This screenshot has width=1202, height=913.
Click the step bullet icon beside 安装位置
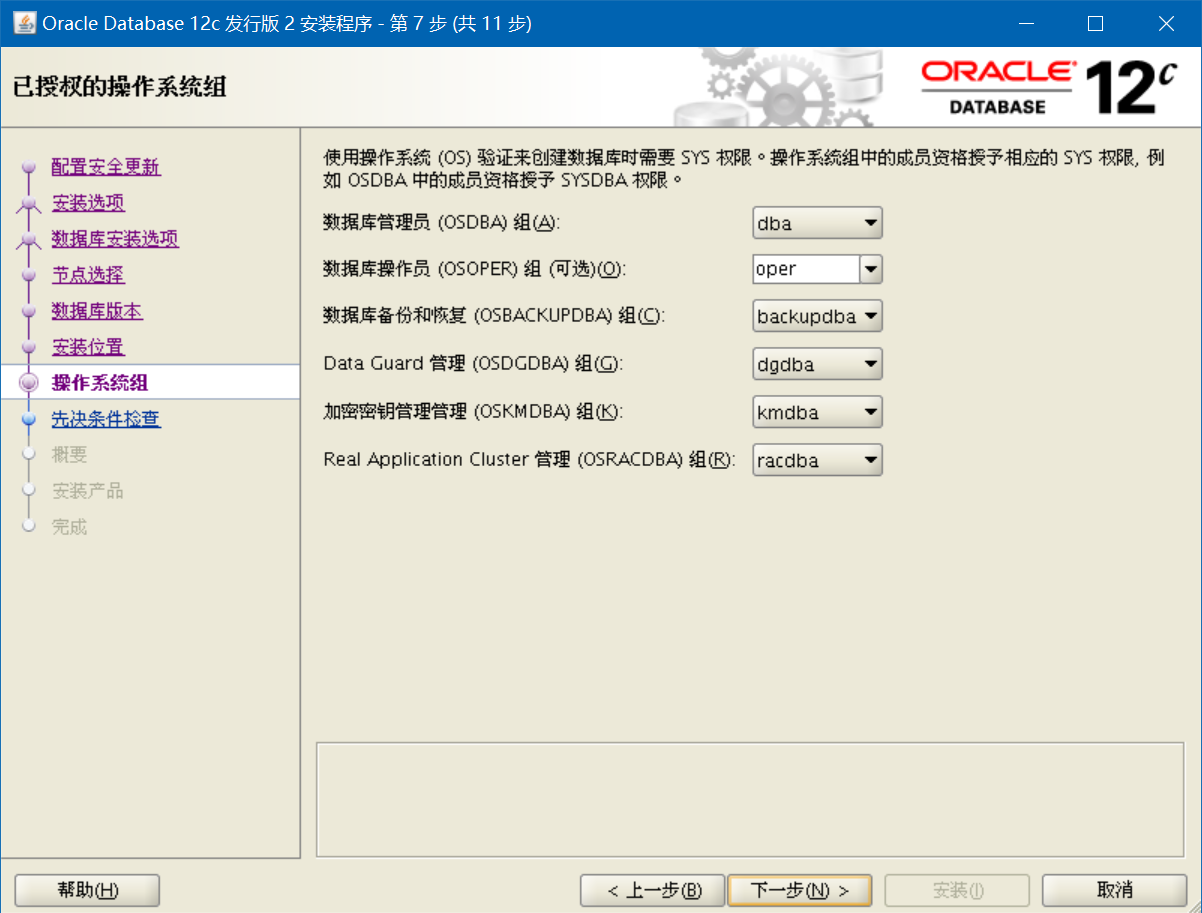[29, 348]
